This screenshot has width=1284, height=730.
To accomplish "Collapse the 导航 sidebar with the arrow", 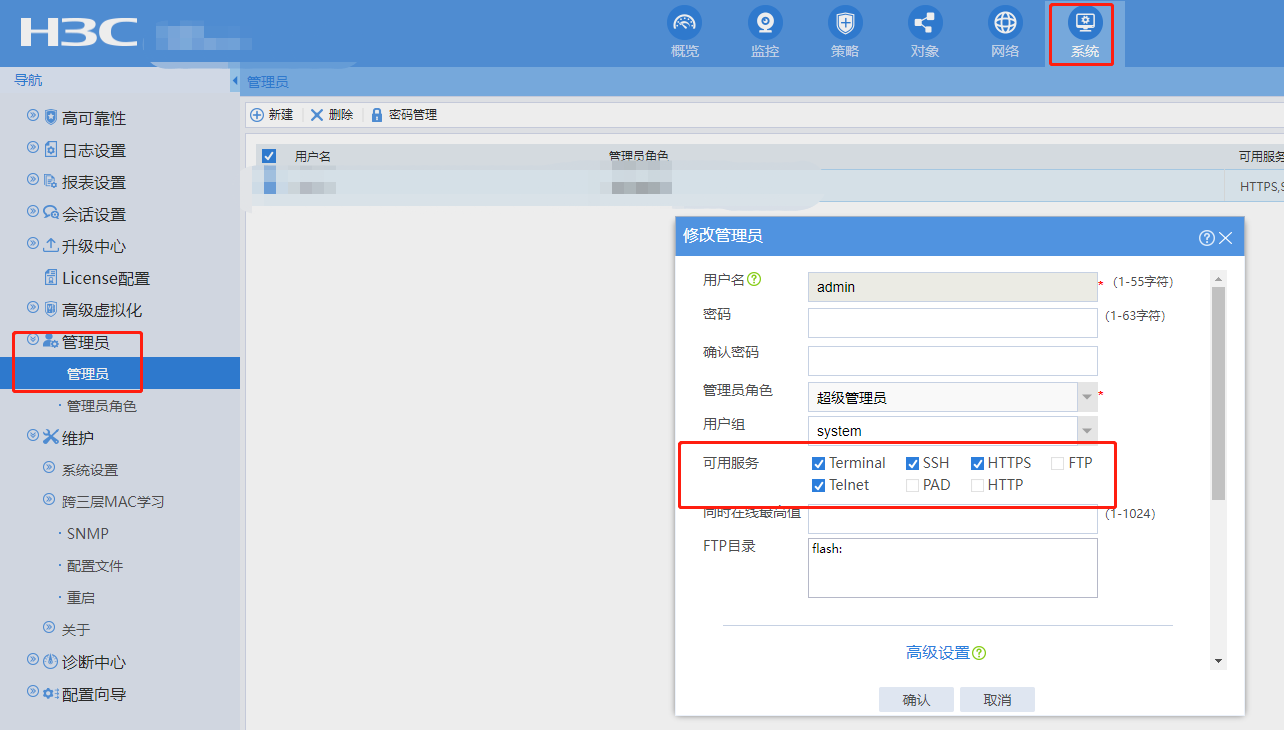I will pyautogui.click(x=234, y=81).
